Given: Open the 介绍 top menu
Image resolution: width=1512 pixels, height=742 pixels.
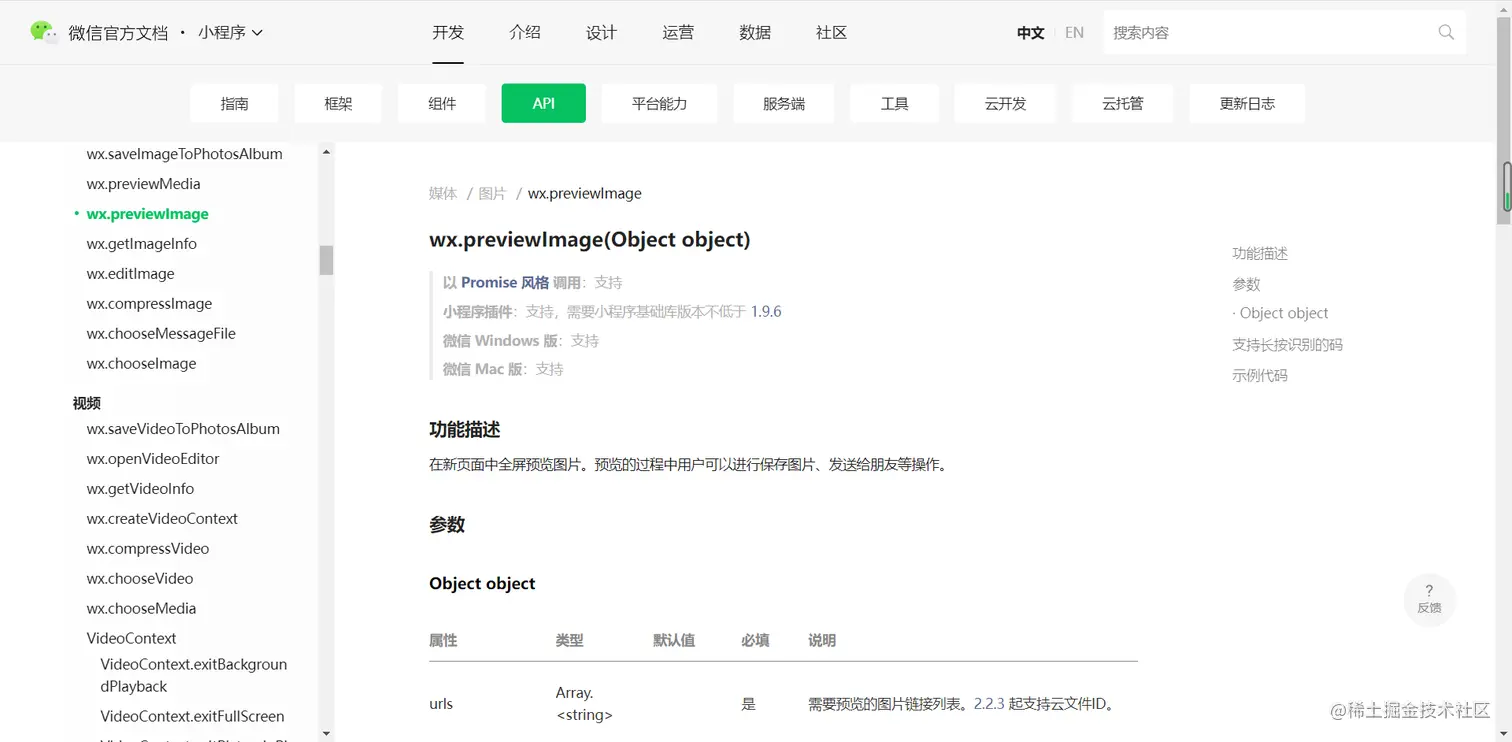Looking at the screenshot, I should tap(525, 32).
